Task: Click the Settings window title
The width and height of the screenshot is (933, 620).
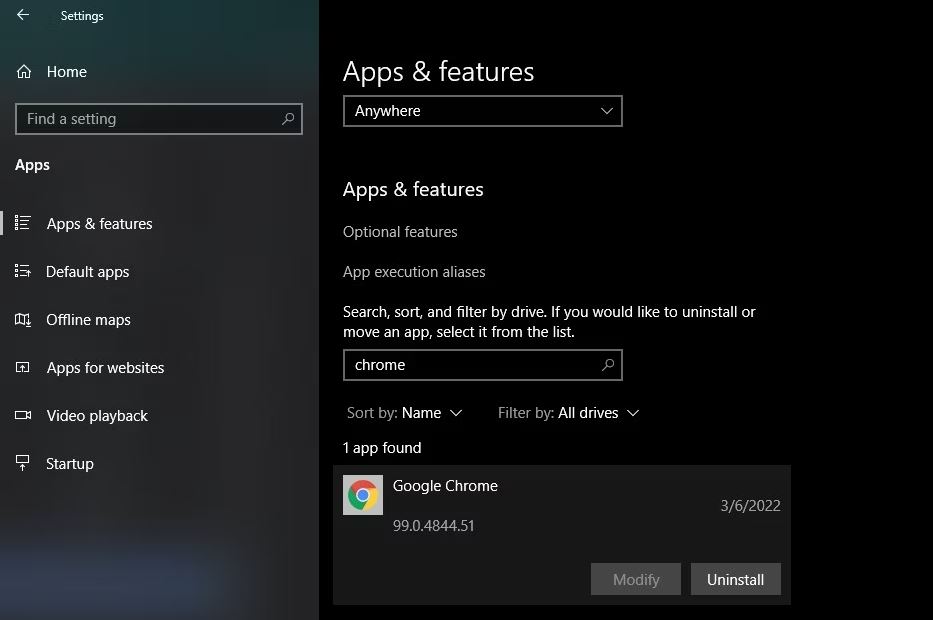Action: pos(82,16)
